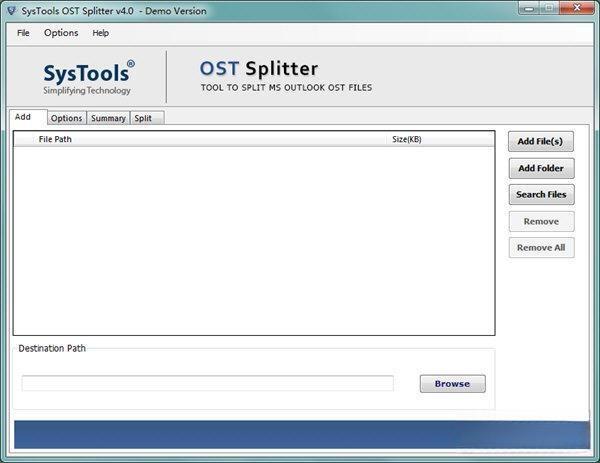600x463 pixels.
Task: Sort by the Size(KB) column header
Action: pos(440,139)
